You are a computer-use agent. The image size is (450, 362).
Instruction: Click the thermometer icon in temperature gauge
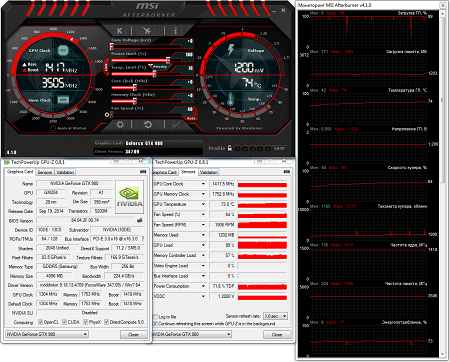[230, 99]
